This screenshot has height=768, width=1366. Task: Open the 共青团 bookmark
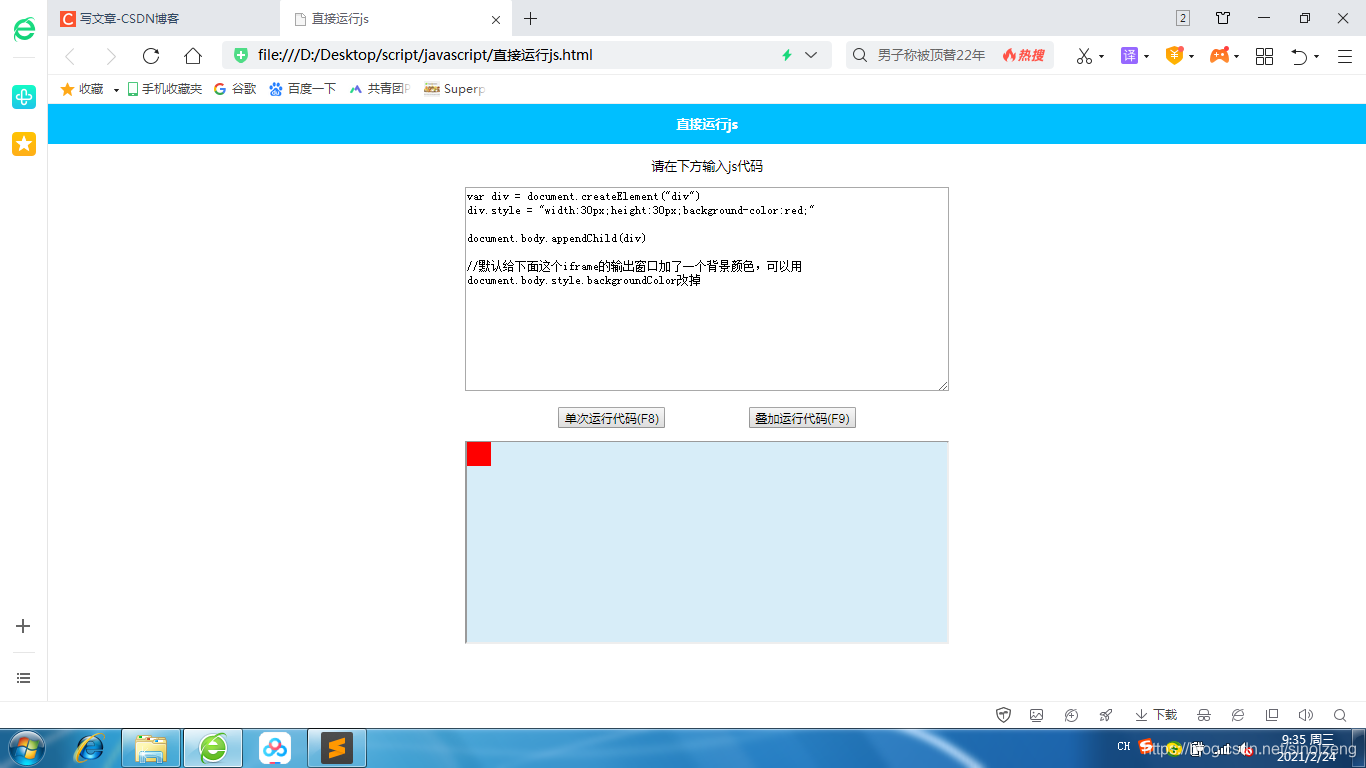[380, 89]
